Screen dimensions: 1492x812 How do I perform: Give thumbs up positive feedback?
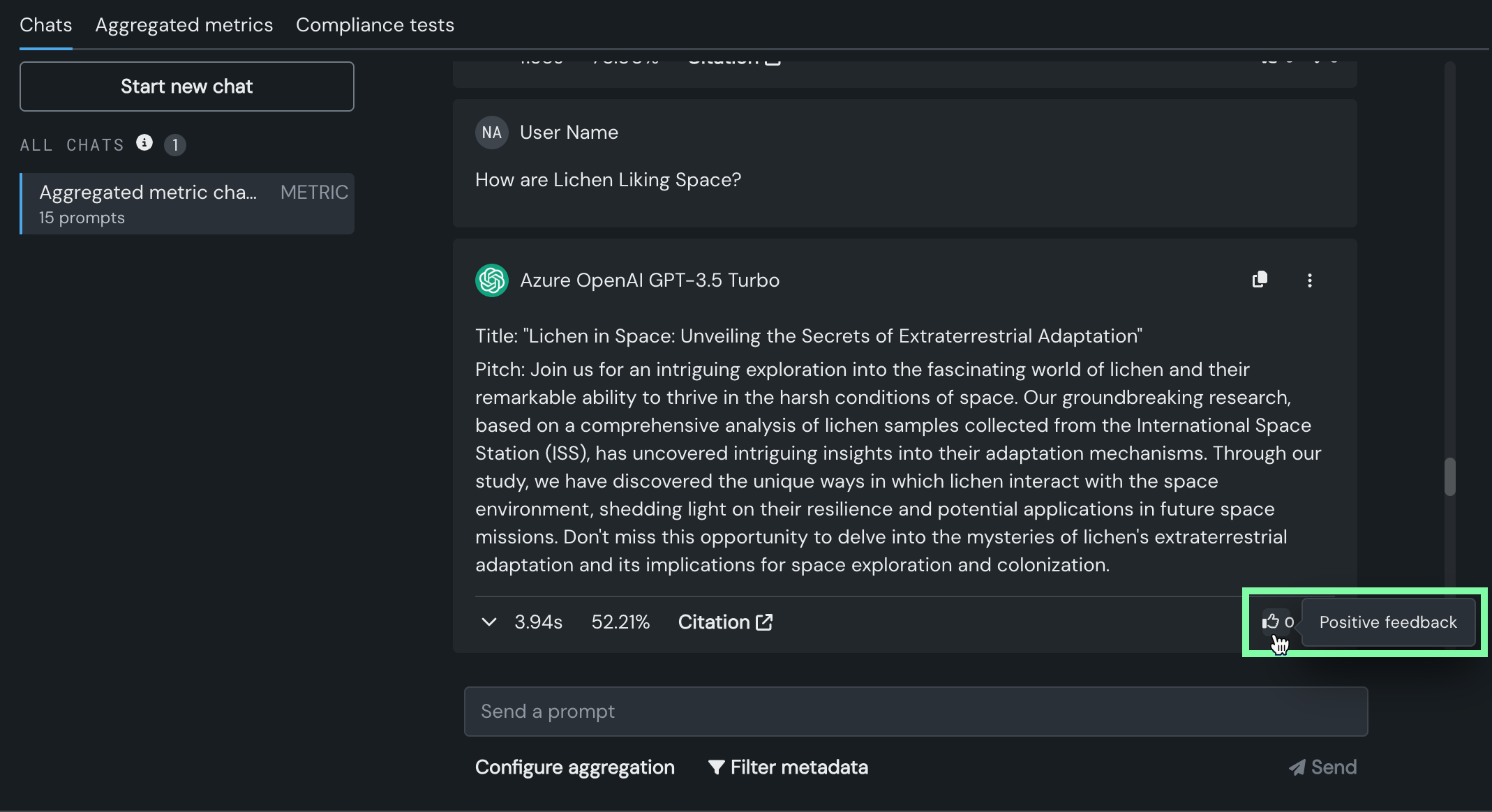pos(1271,622)
